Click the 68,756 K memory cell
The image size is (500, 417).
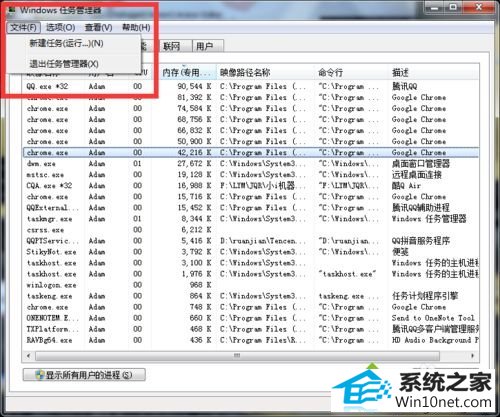point(194,119)
